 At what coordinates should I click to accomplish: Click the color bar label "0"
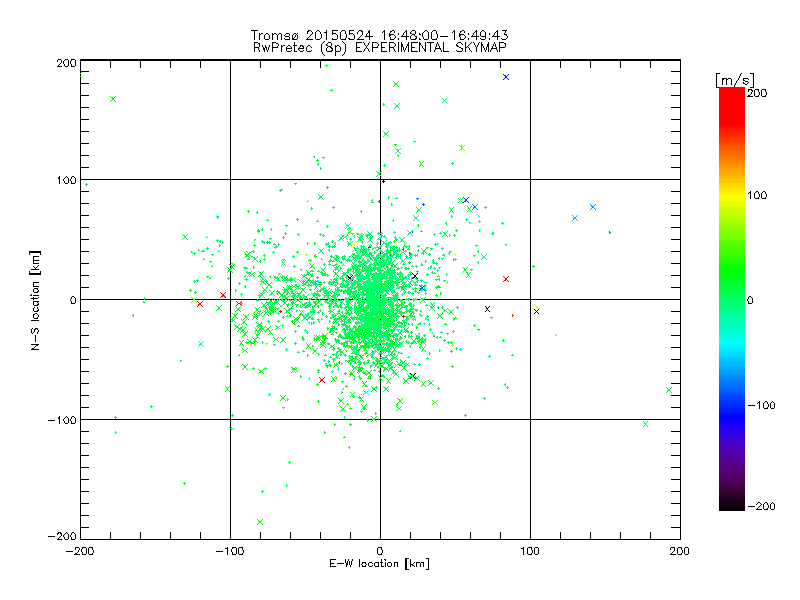pyautogui.click(x=750, y=300)
